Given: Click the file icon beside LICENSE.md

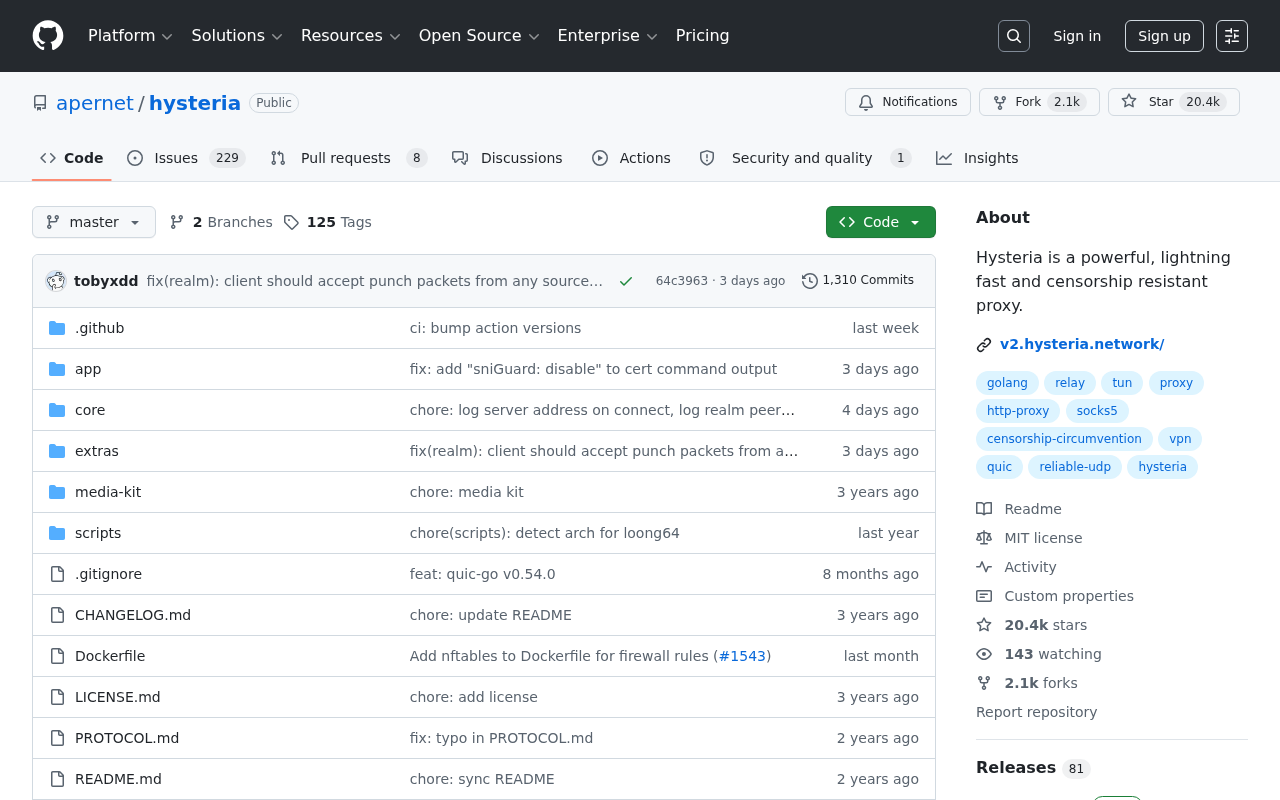Looking at the screenshot, I should pyautogui.click(x=57, y=697).
